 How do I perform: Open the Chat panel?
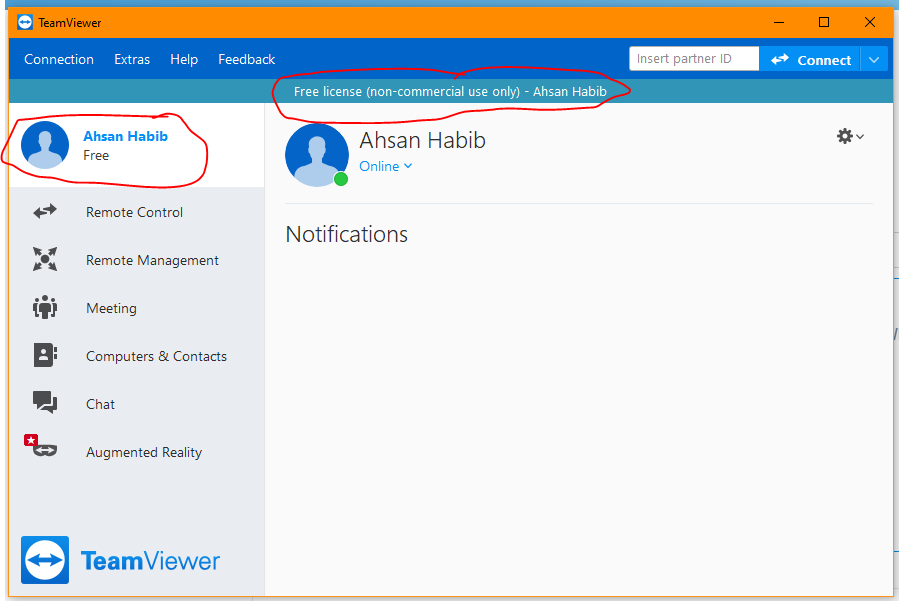pyautogui.click(x=100, y=404)
